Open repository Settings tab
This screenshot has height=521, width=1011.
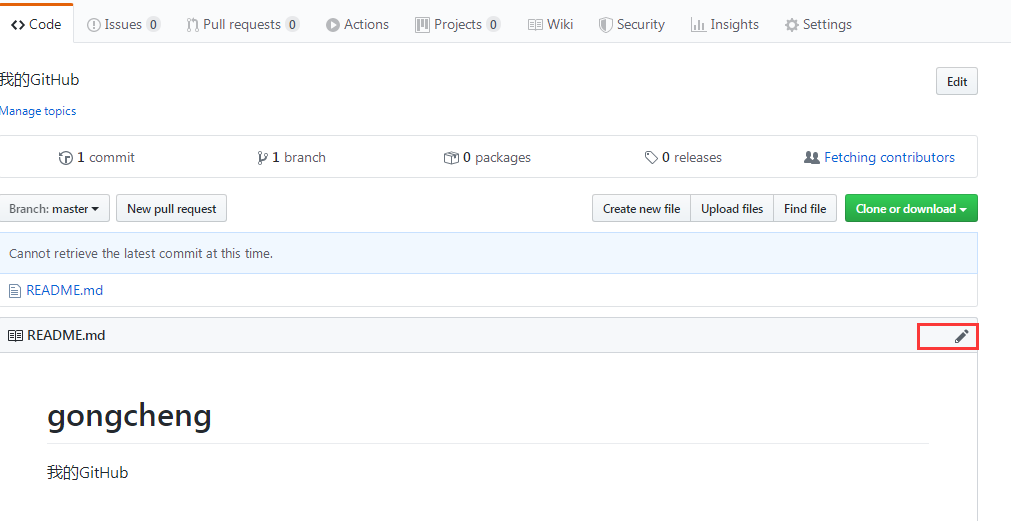[818, 25]
